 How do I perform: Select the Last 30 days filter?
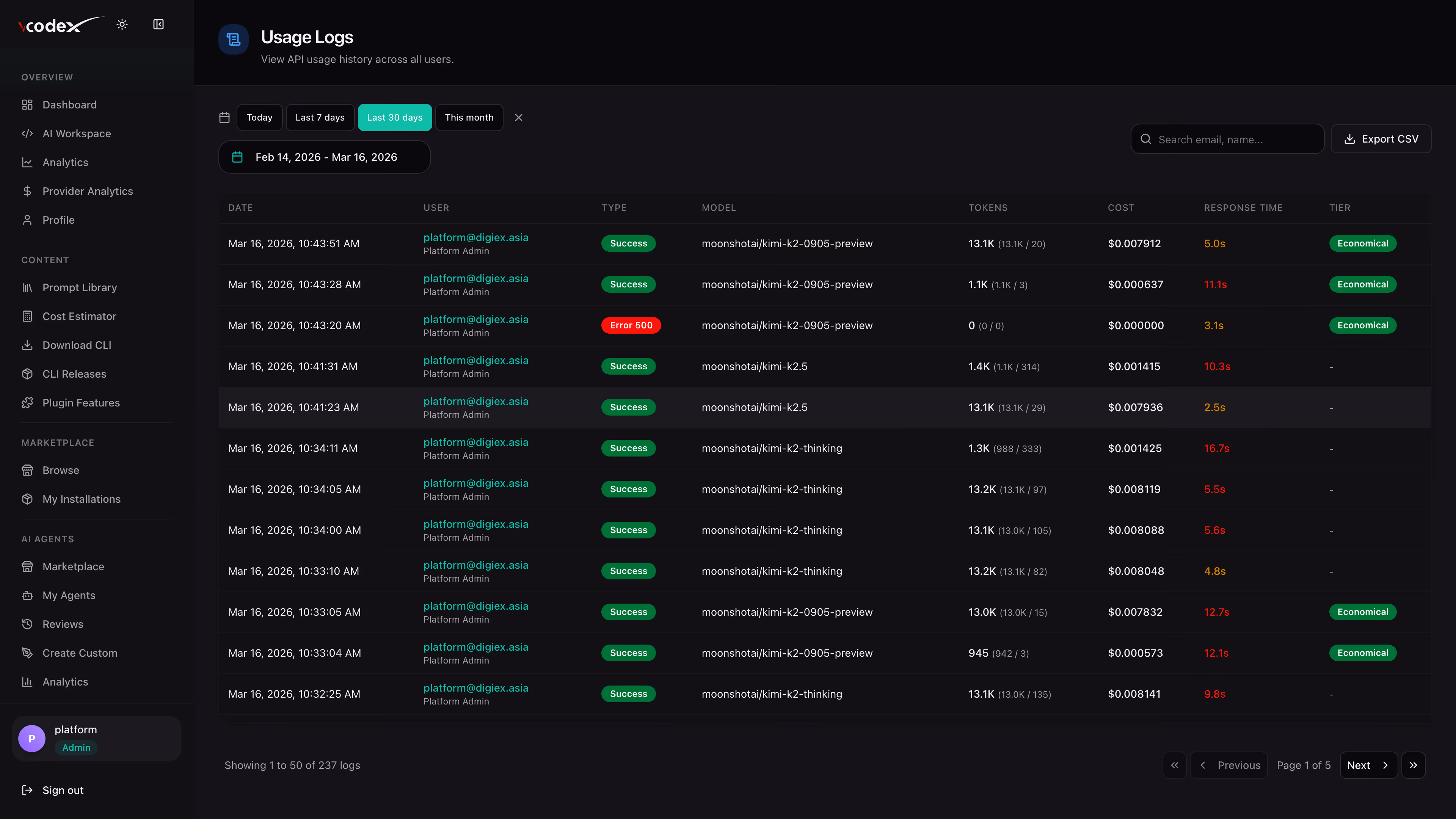[394, 118]
